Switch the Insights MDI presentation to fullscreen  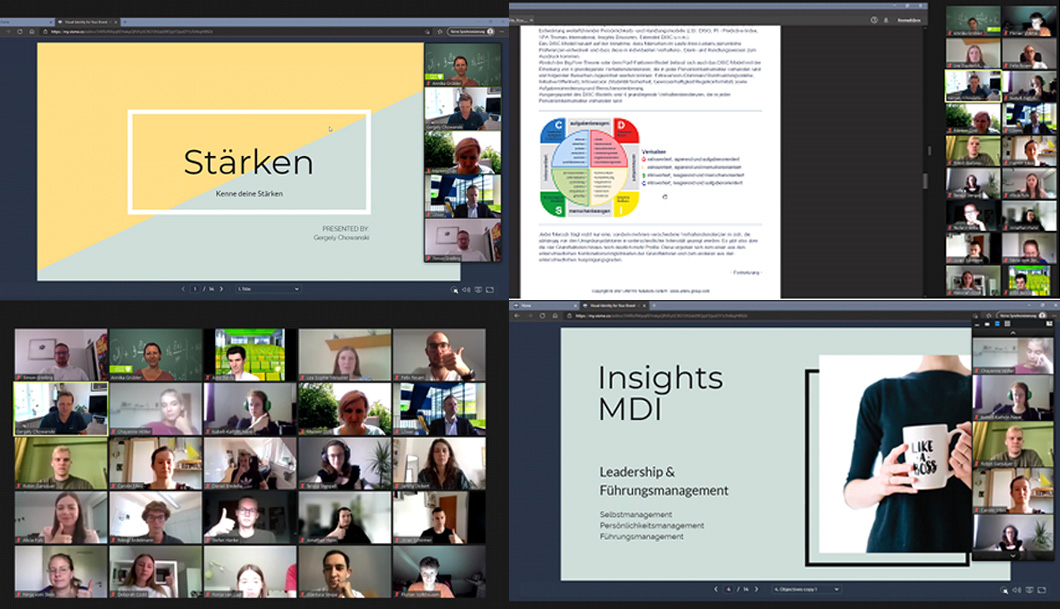click(1042, 590)
